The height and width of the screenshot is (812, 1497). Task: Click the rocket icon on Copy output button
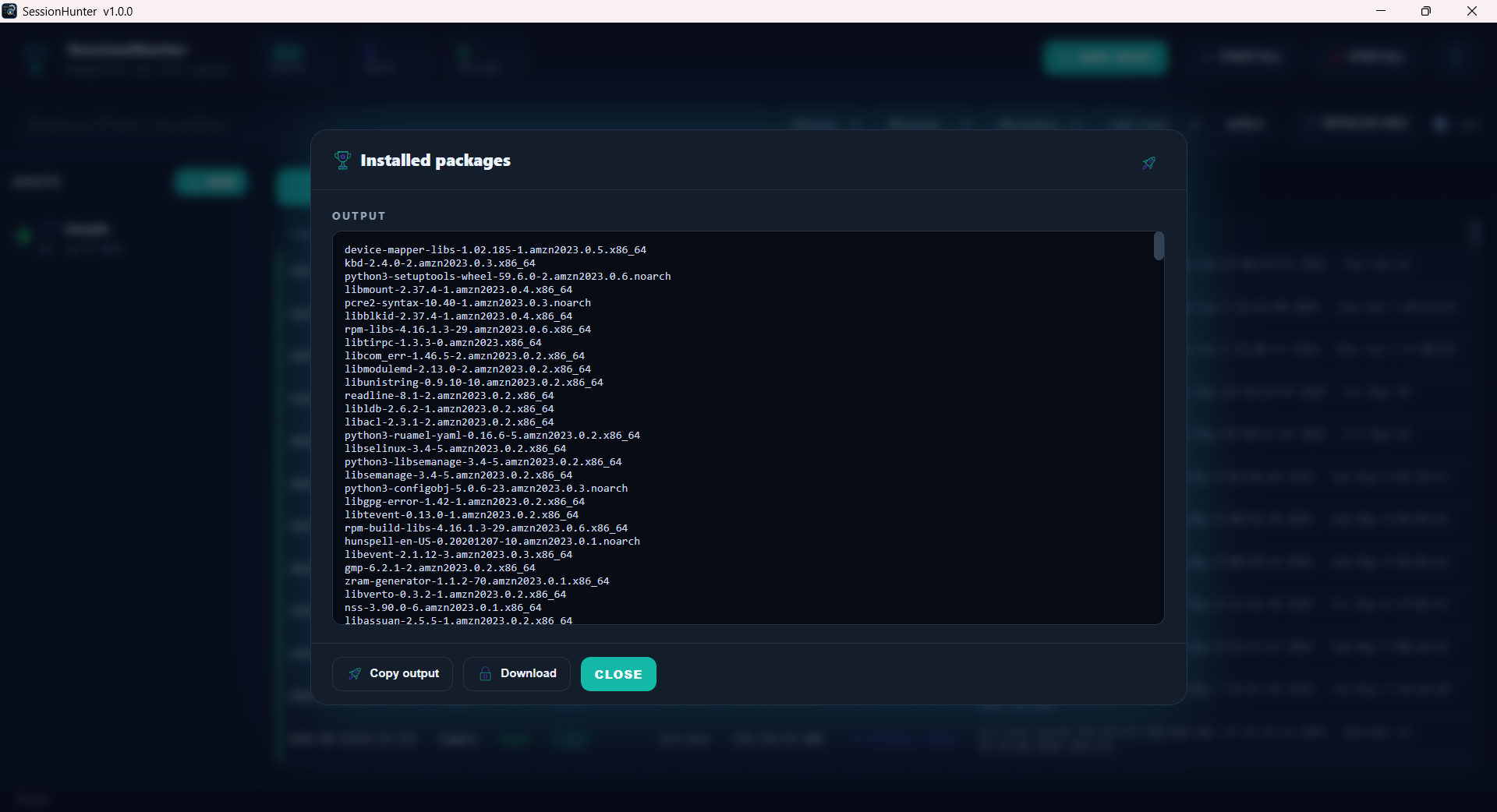[x=354, y=674]
